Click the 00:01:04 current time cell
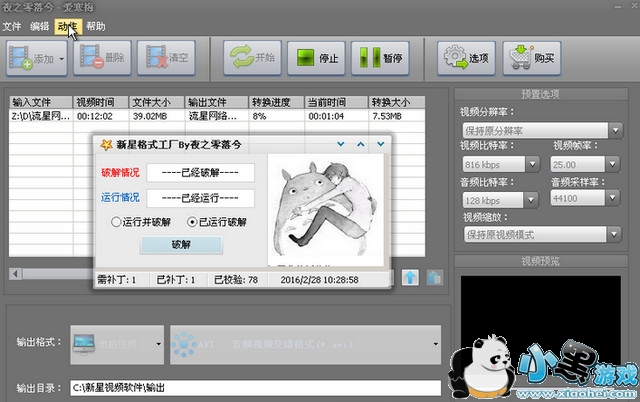Image resolution: width=640 pixels, height=402 pixels. pos(326,116)
